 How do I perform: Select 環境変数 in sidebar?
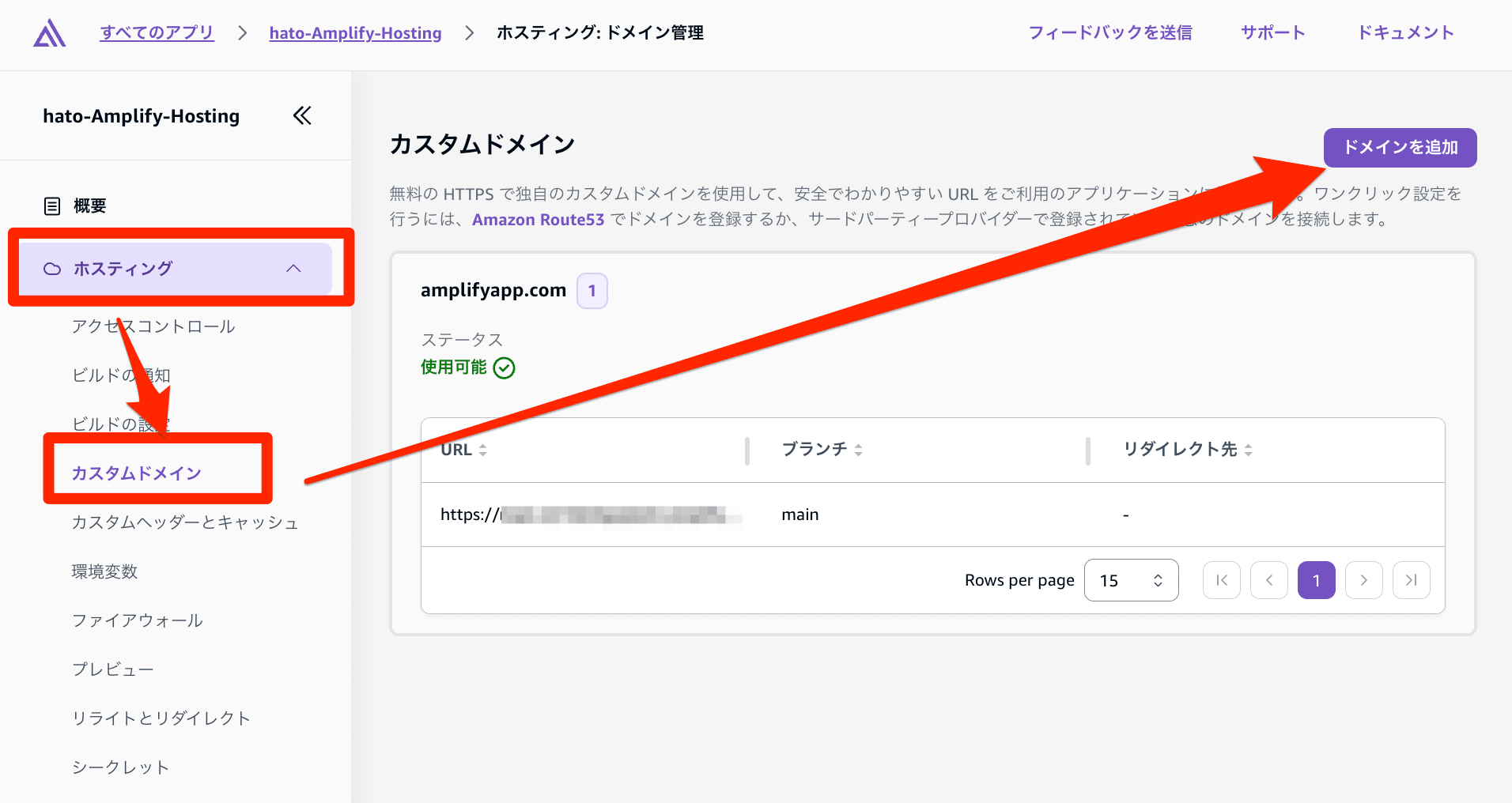pos(104,571)
